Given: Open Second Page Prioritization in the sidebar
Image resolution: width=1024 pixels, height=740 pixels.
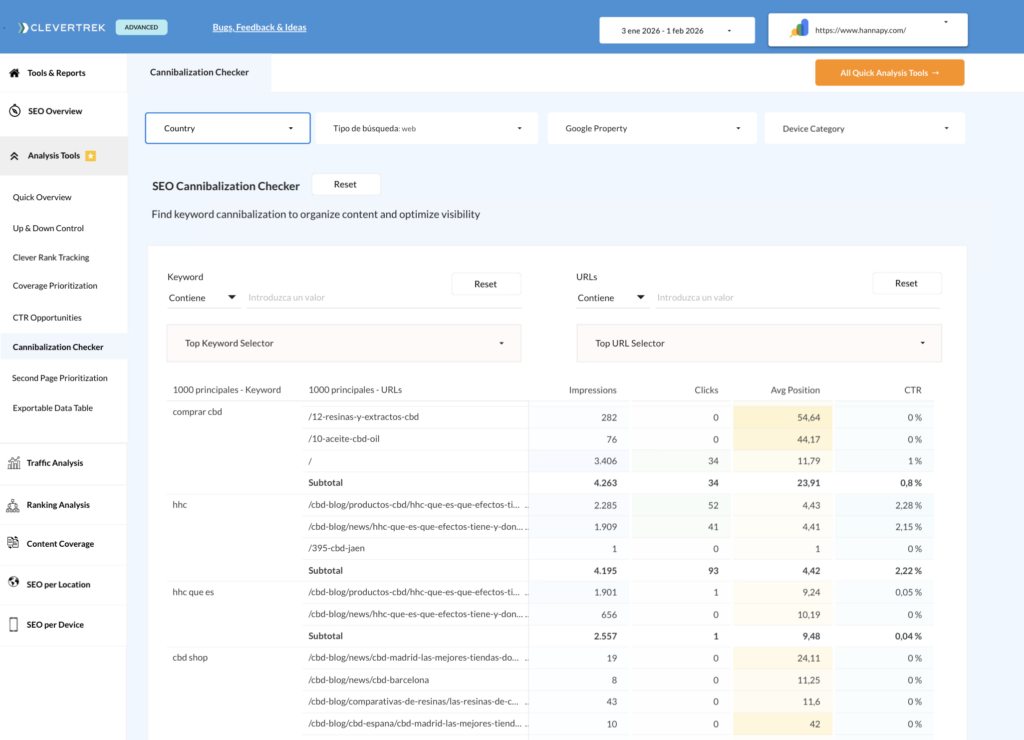Looking at the screenshot, I should (60, 378).
